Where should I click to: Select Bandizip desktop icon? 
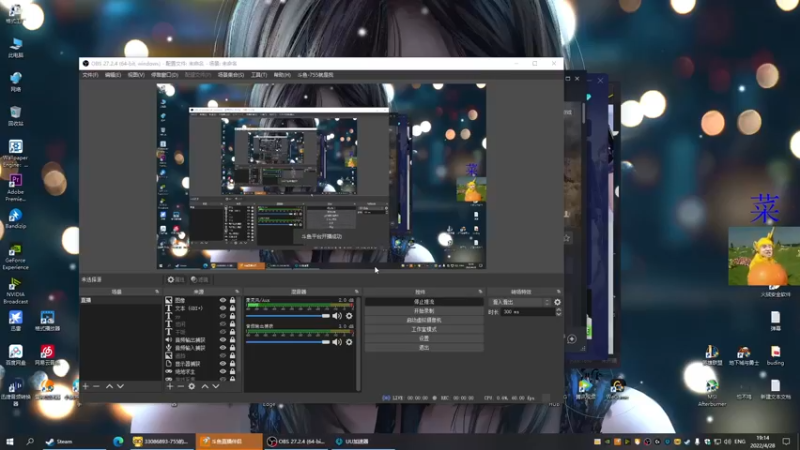click(15, 219)
